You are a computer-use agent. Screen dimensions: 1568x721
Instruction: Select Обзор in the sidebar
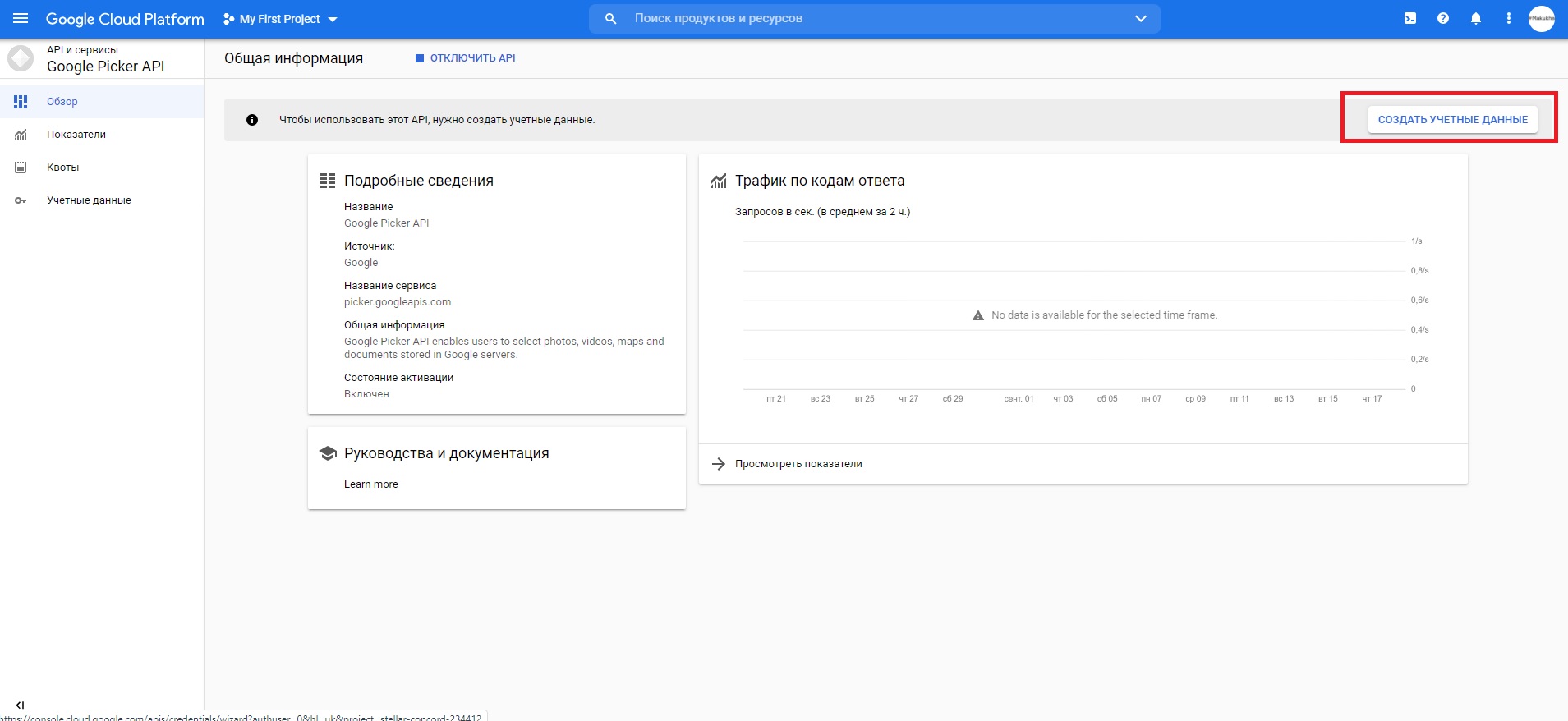pos(102,102)
